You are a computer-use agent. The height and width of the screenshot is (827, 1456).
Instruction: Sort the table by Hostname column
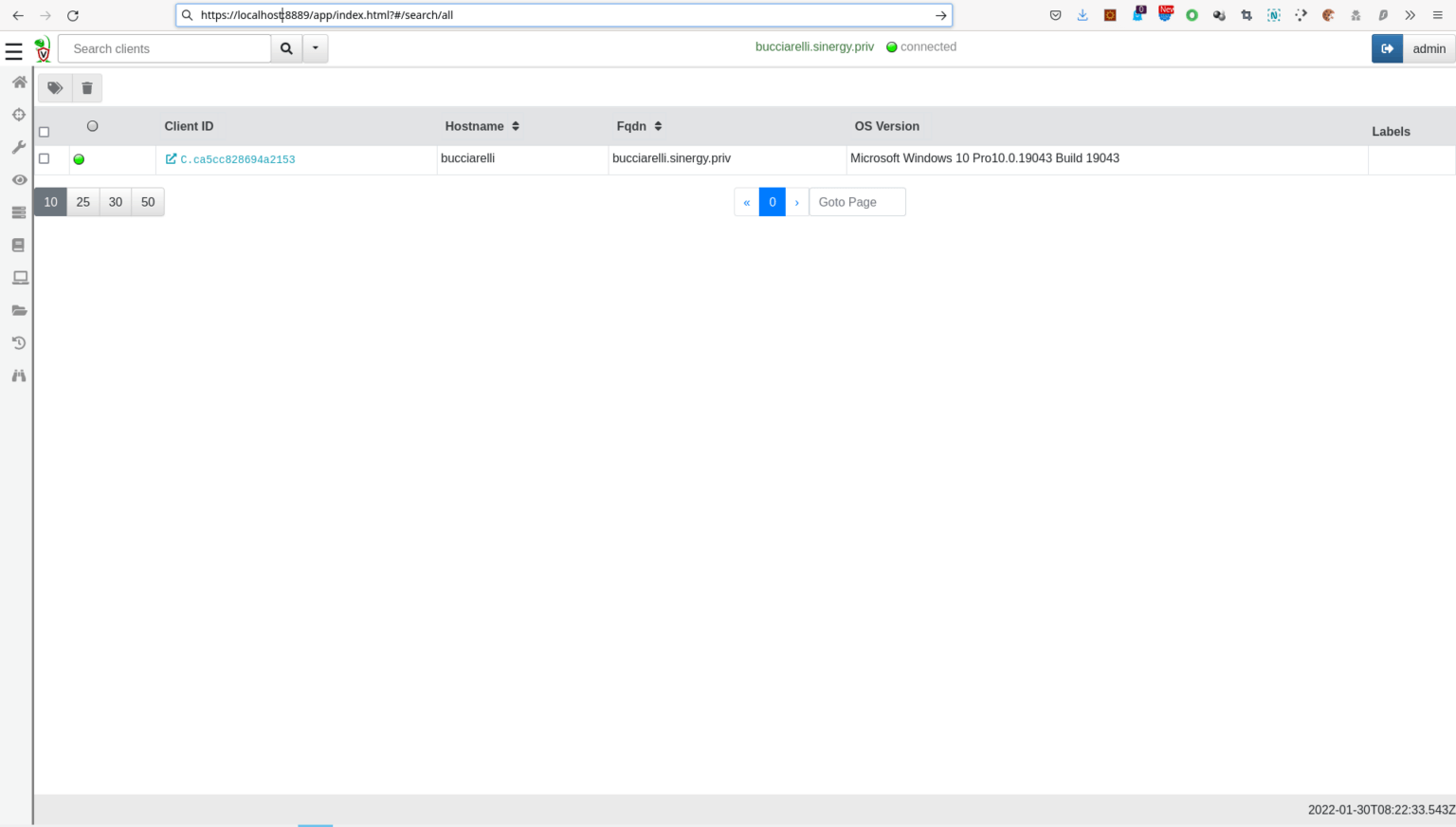click(x=515, y=126)
